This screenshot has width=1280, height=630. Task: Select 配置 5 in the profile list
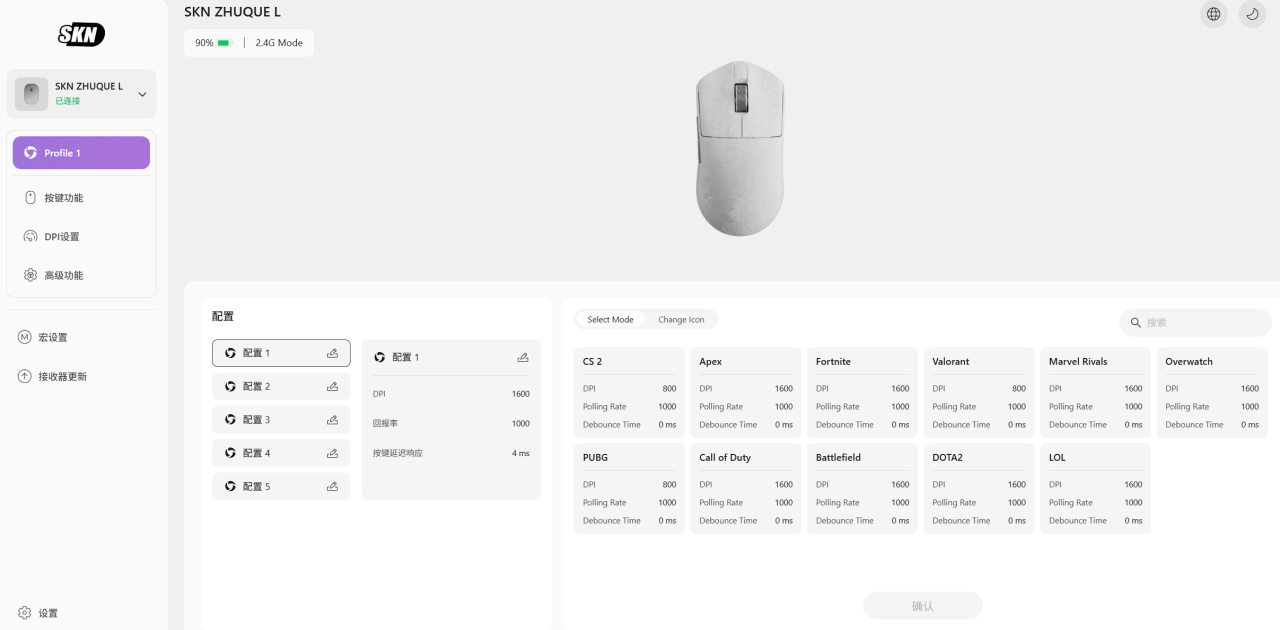[x=281, y=486]
